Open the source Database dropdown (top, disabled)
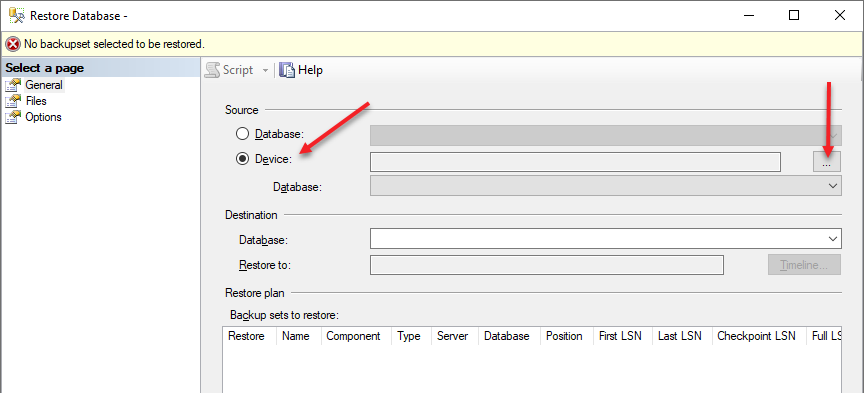 click(606, 135)
